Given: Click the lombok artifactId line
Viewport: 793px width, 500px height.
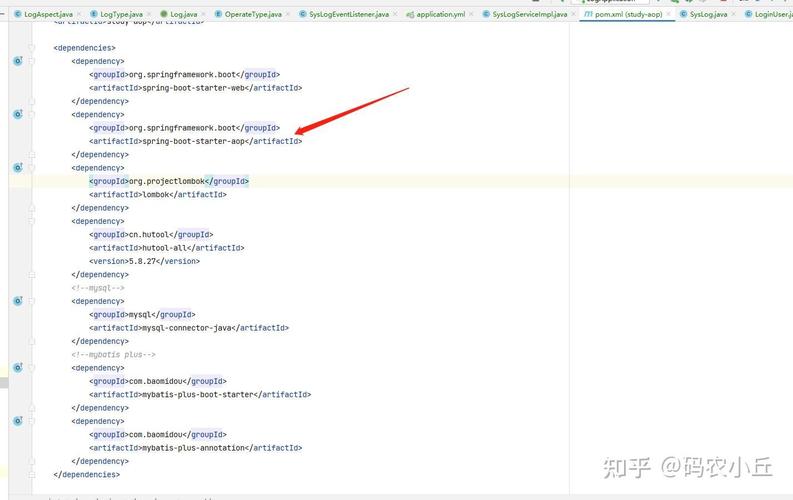Looking at the screenshot, I should click(158, 195).
